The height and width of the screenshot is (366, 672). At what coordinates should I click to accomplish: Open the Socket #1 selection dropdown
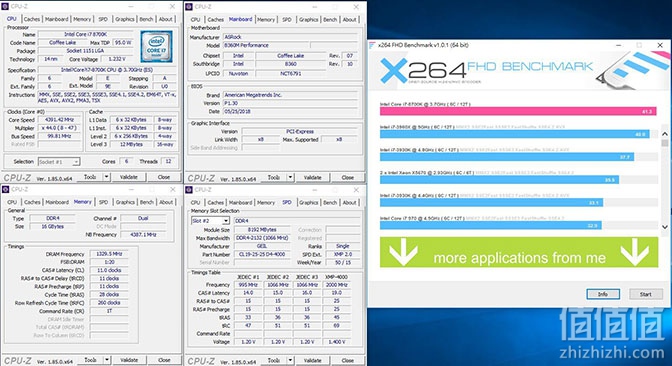(x=59, y=162)
